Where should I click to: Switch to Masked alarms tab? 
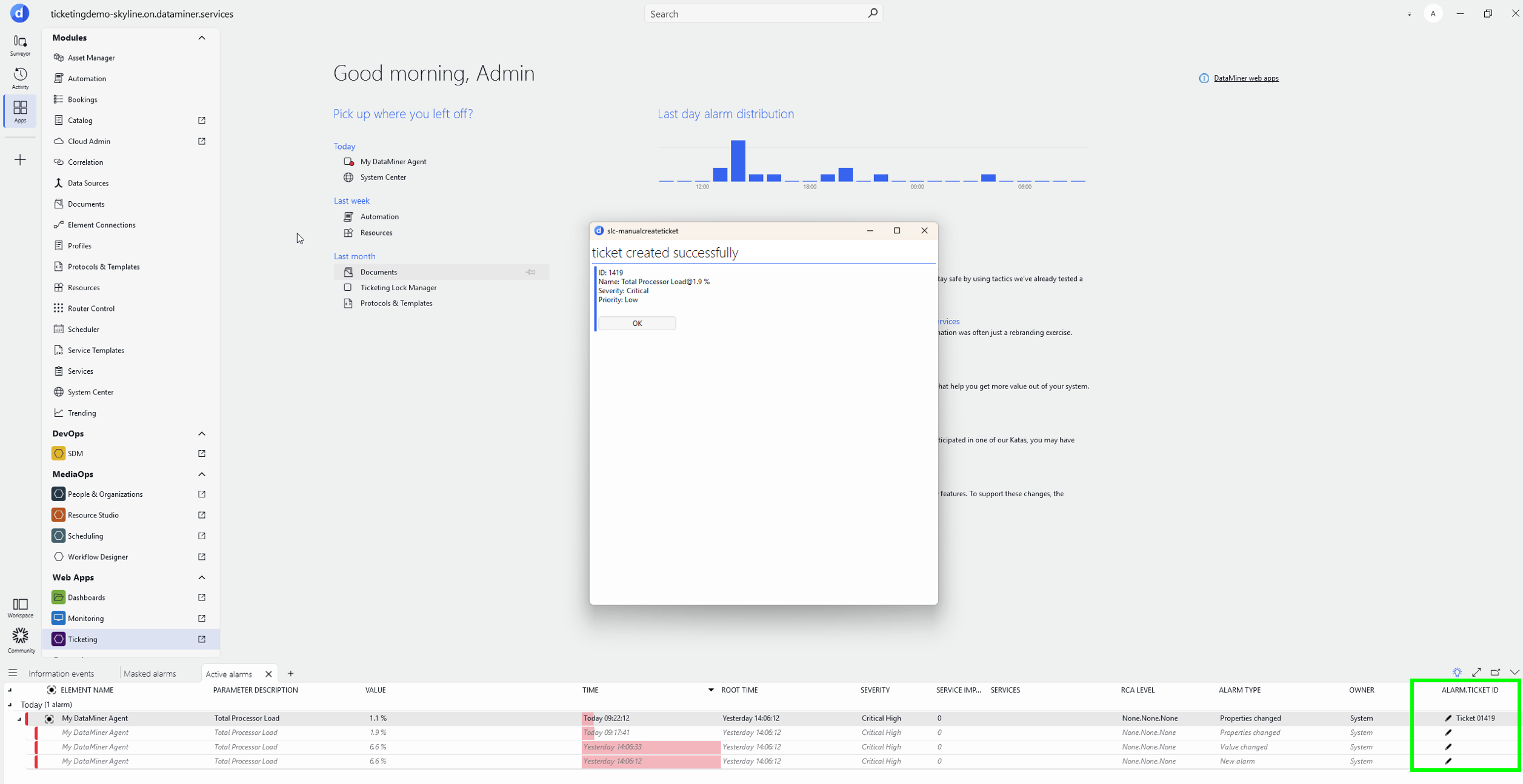coord(150,674)
